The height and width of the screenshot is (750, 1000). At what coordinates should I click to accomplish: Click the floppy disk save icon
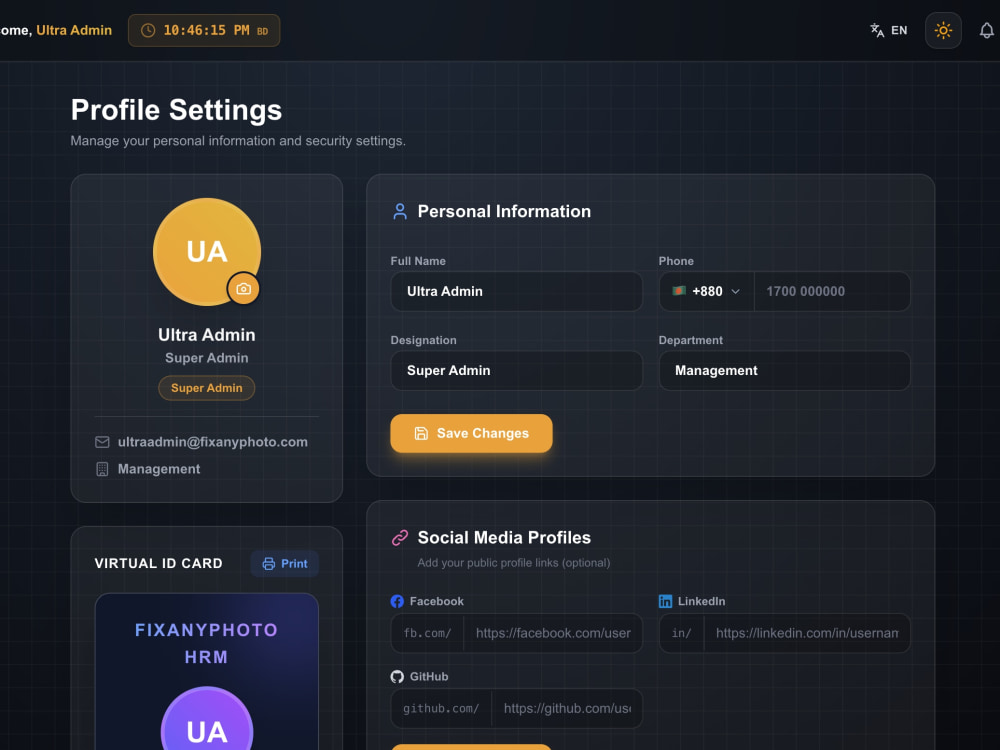pos(421,433)
